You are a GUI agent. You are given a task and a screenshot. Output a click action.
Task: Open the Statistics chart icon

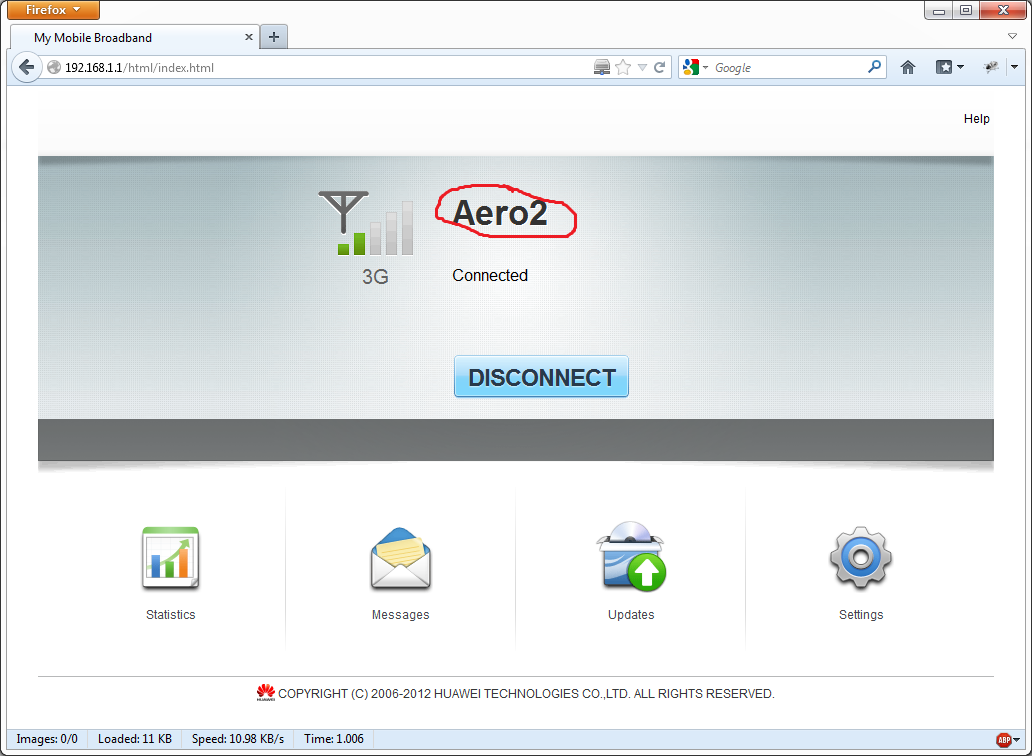tap(170, 557)
